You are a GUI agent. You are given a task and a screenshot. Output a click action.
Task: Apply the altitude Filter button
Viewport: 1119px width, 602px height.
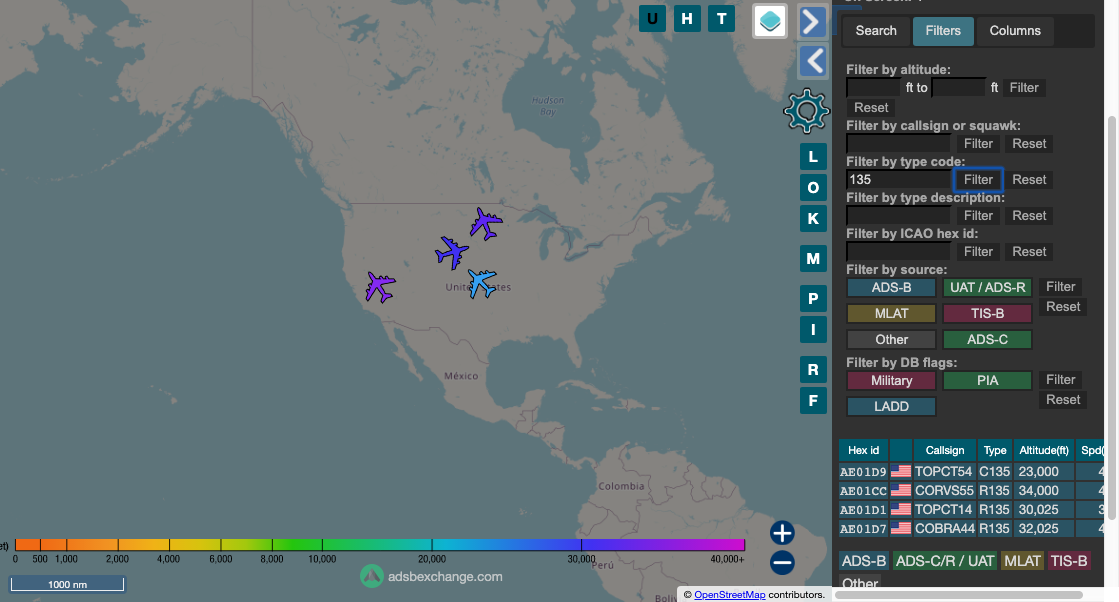point(1023,88)
